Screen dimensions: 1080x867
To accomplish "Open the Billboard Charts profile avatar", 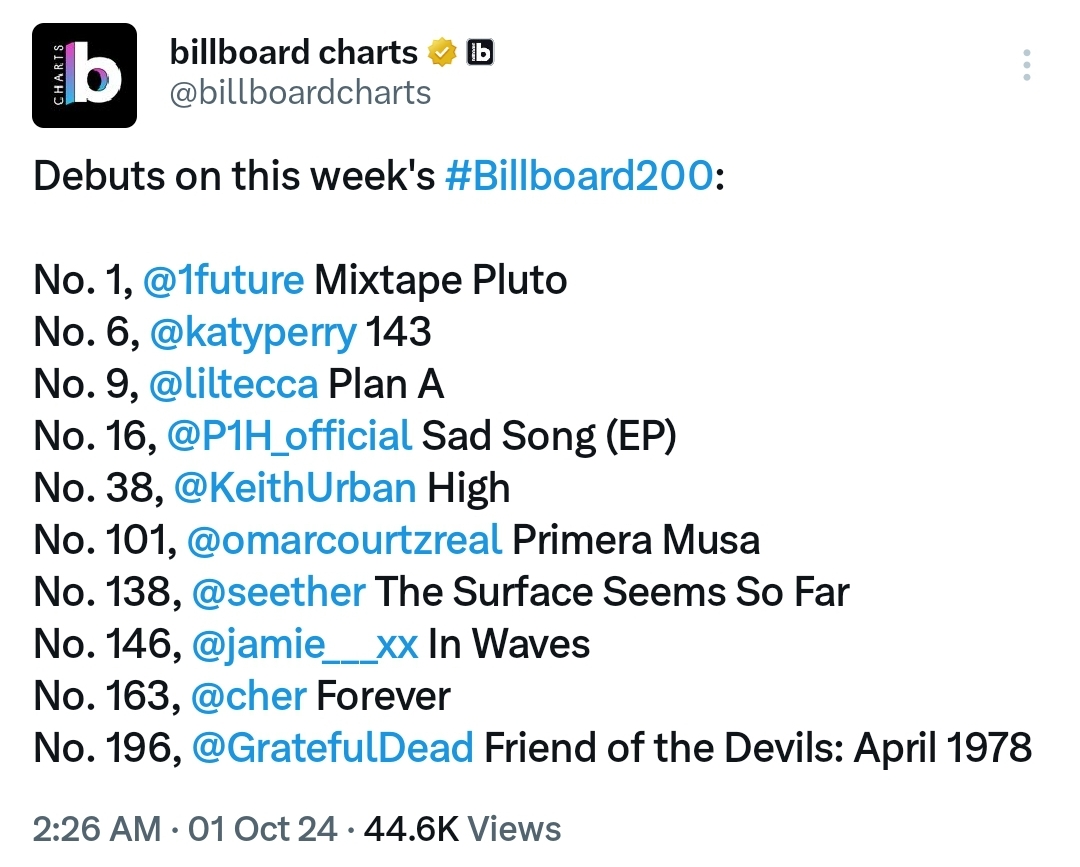I will coord(84,76).
